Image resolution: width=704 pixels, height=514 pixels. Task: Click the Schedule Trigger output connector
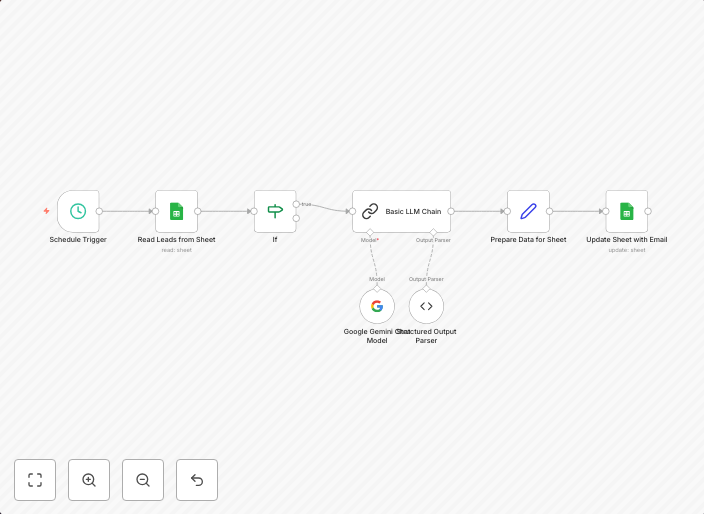[99, 211]
